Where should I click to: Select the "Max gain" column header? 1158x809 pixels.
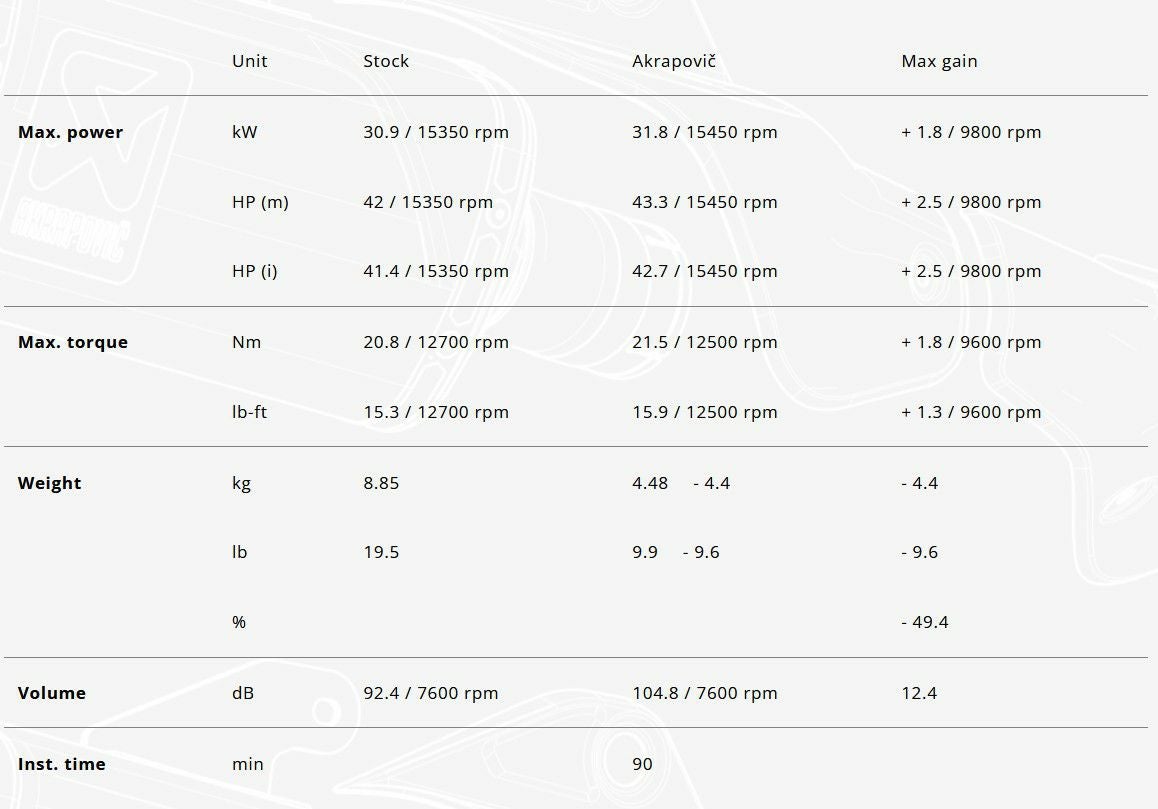click(x=939, y=61)
